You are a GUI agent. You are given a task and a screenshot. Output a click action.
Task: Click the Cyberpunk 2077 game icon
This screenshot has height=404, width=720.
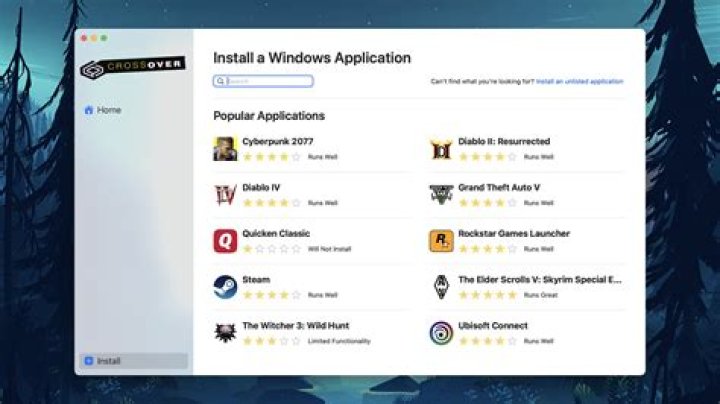[225, 149]
